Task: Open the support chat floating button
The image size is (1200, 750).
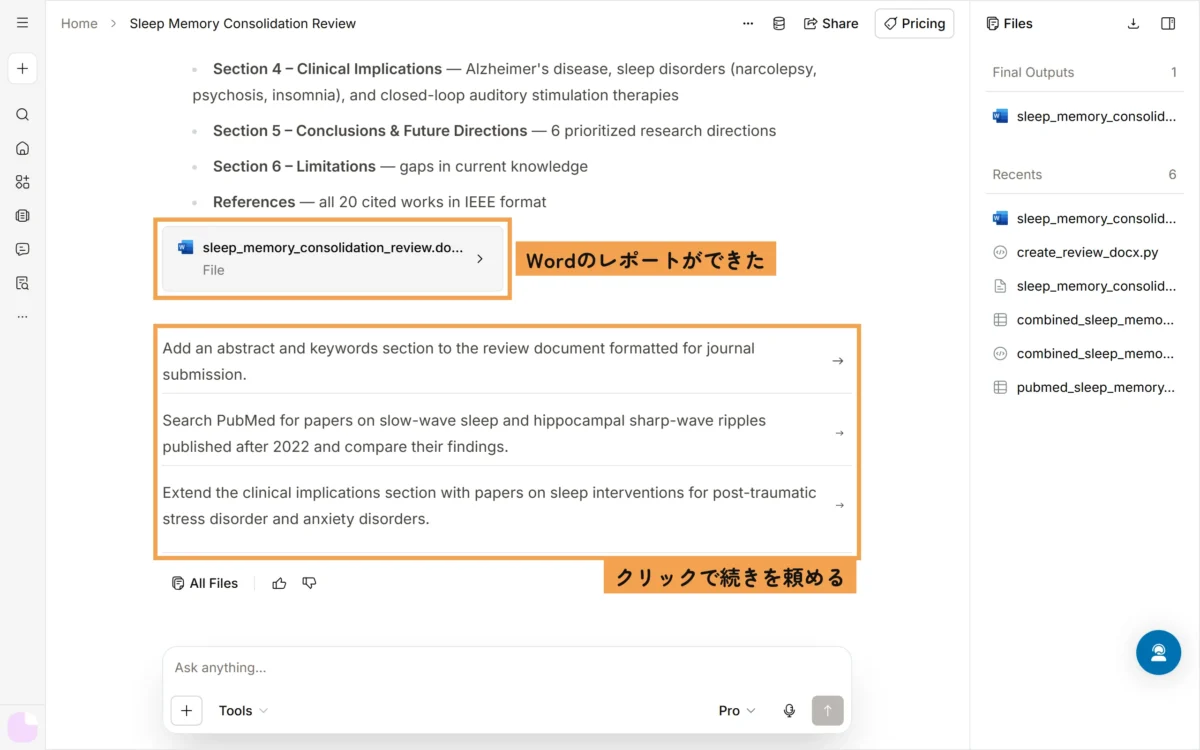Action: tap(1158, 652)
